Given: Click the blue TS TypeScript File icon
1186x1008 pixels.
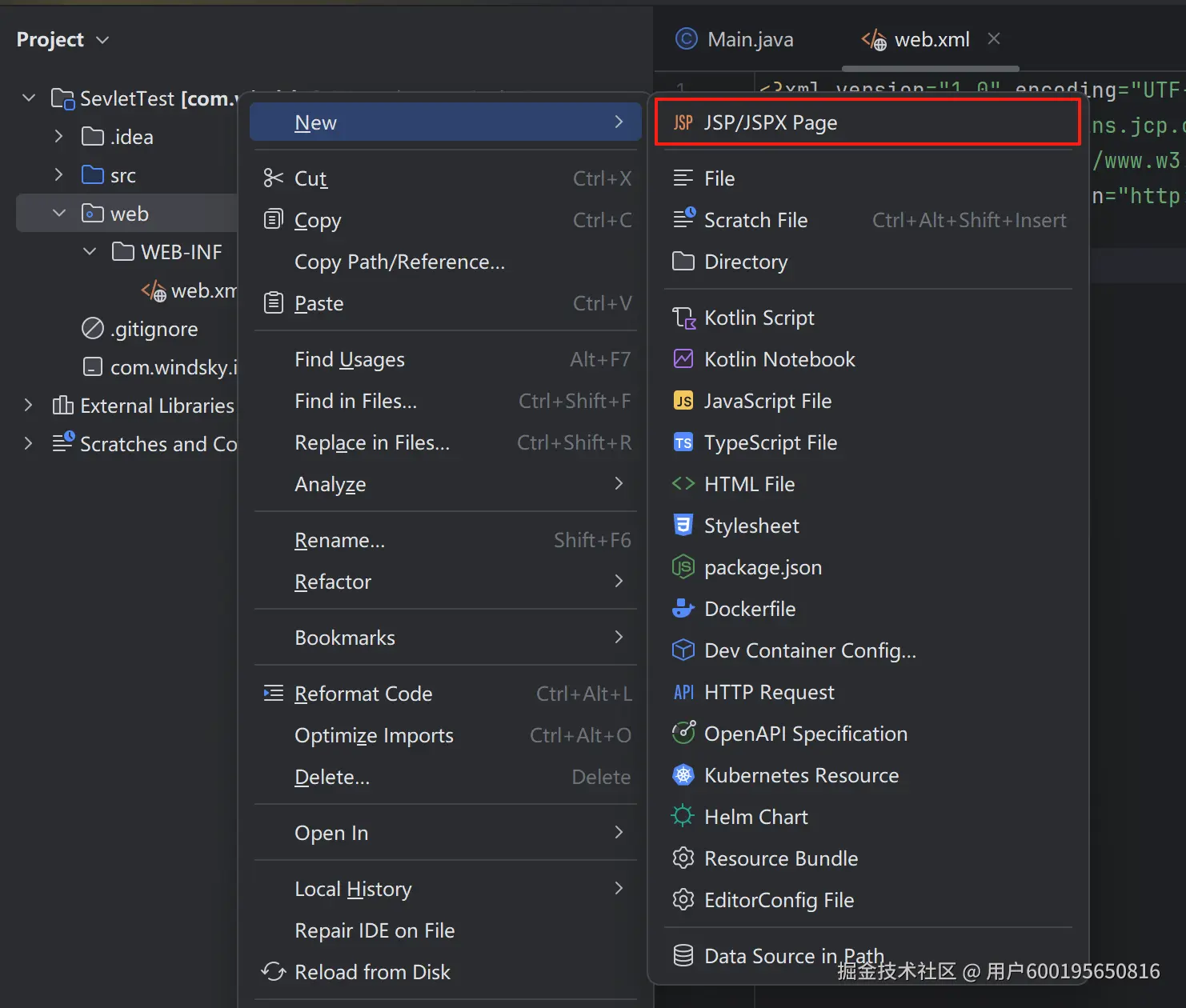Looking at the screenshot, I should [683, 442].
